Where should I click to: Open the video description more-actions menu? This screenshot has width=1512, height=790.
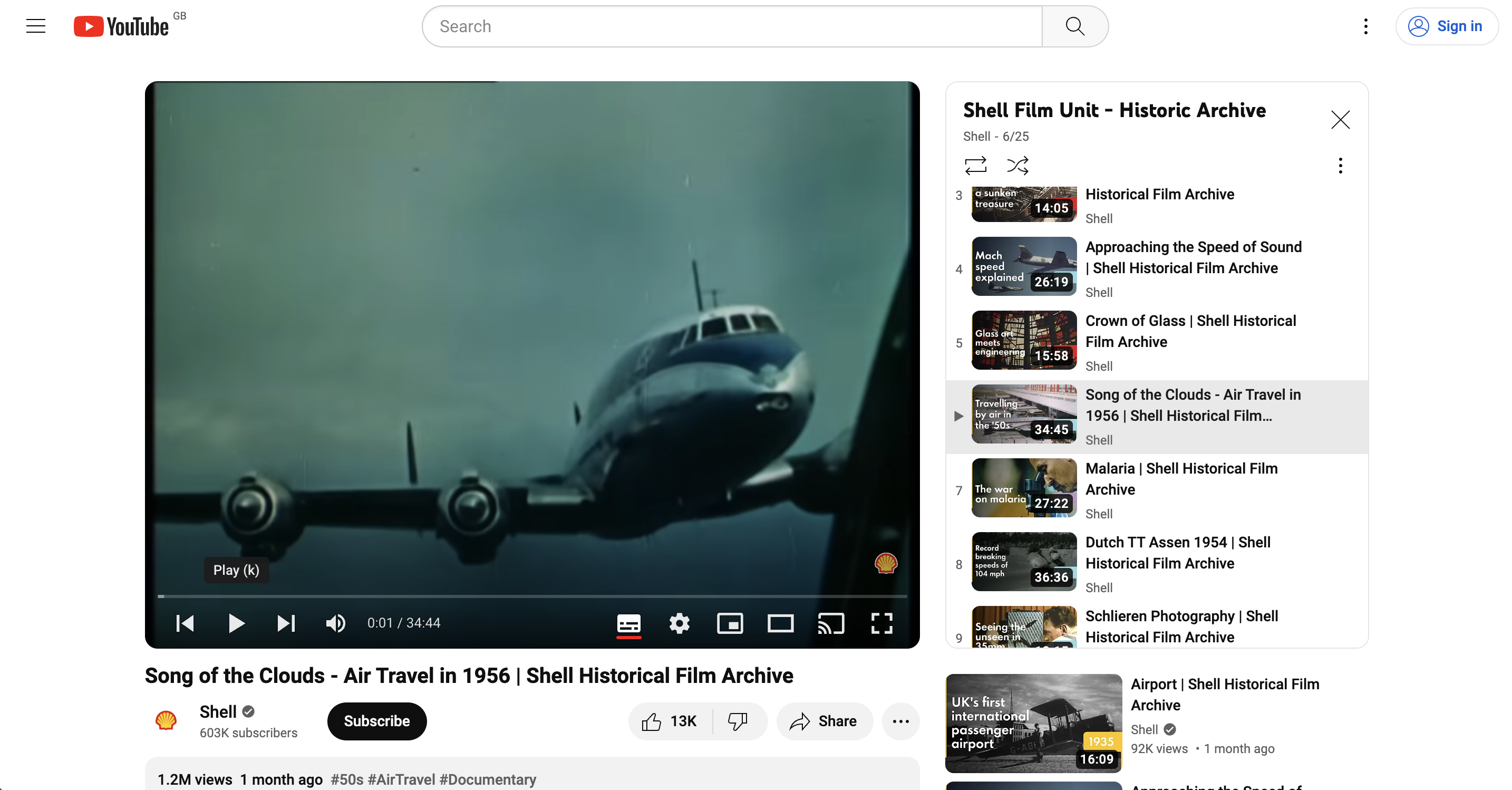click(900, 721)
